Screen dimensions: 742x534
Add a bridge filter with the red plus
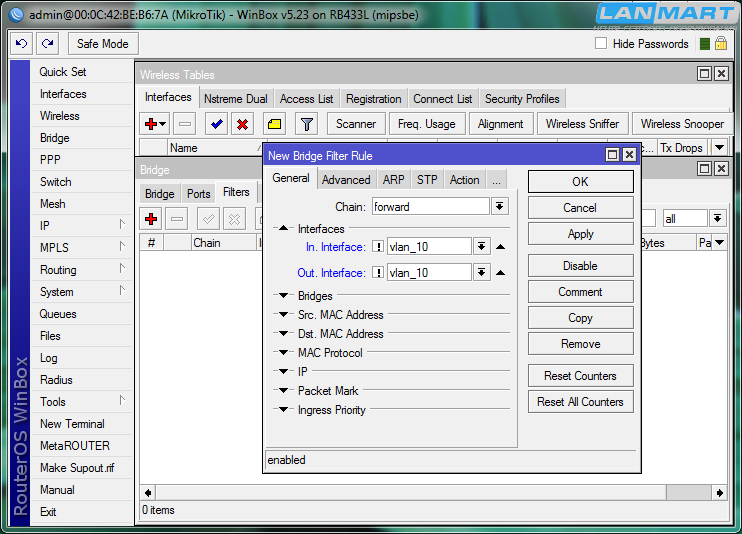[x=151, y=219]
